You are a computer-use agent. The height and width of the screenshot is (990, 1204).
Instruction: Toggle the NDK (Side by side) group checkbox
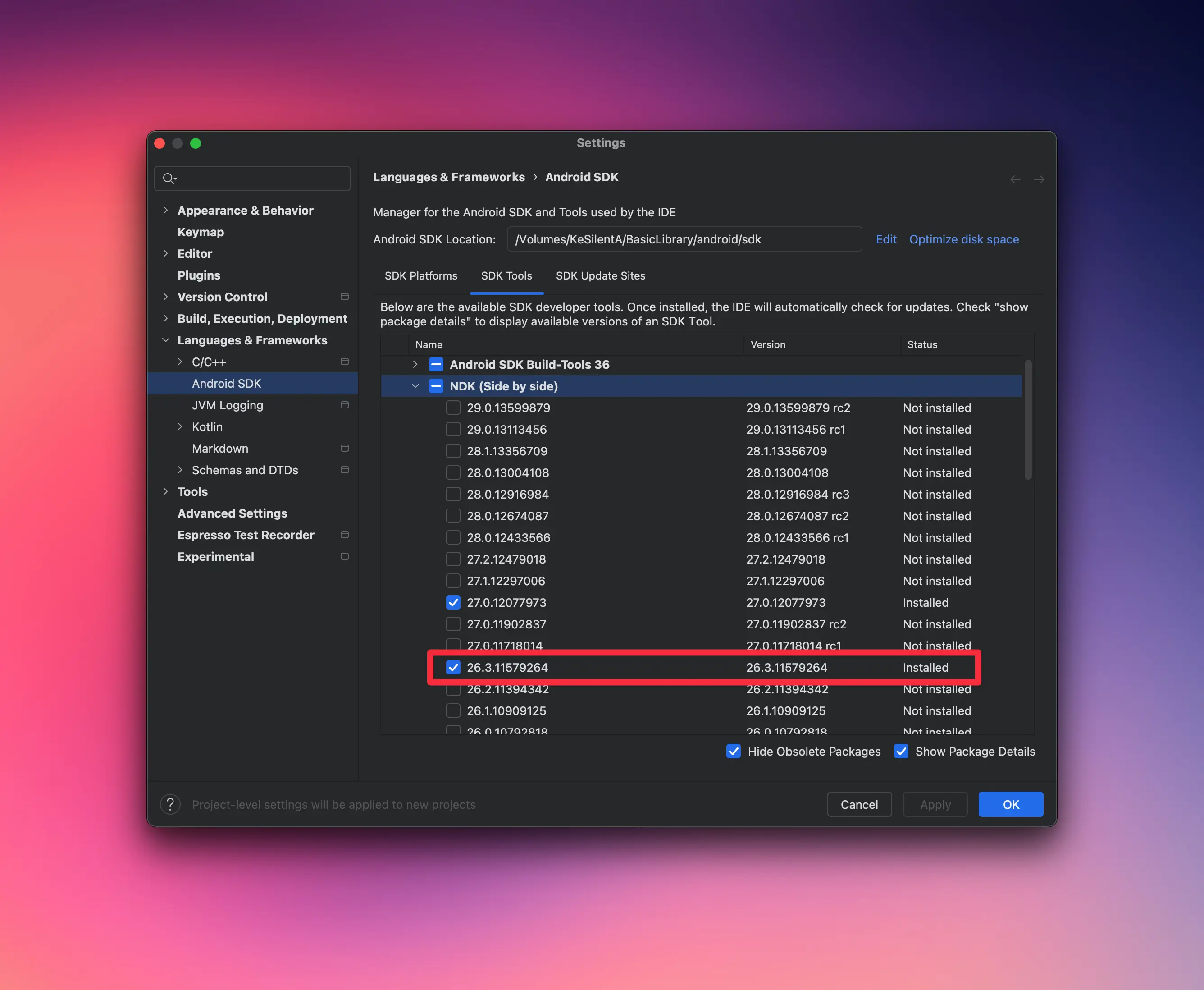pos(436,386)
